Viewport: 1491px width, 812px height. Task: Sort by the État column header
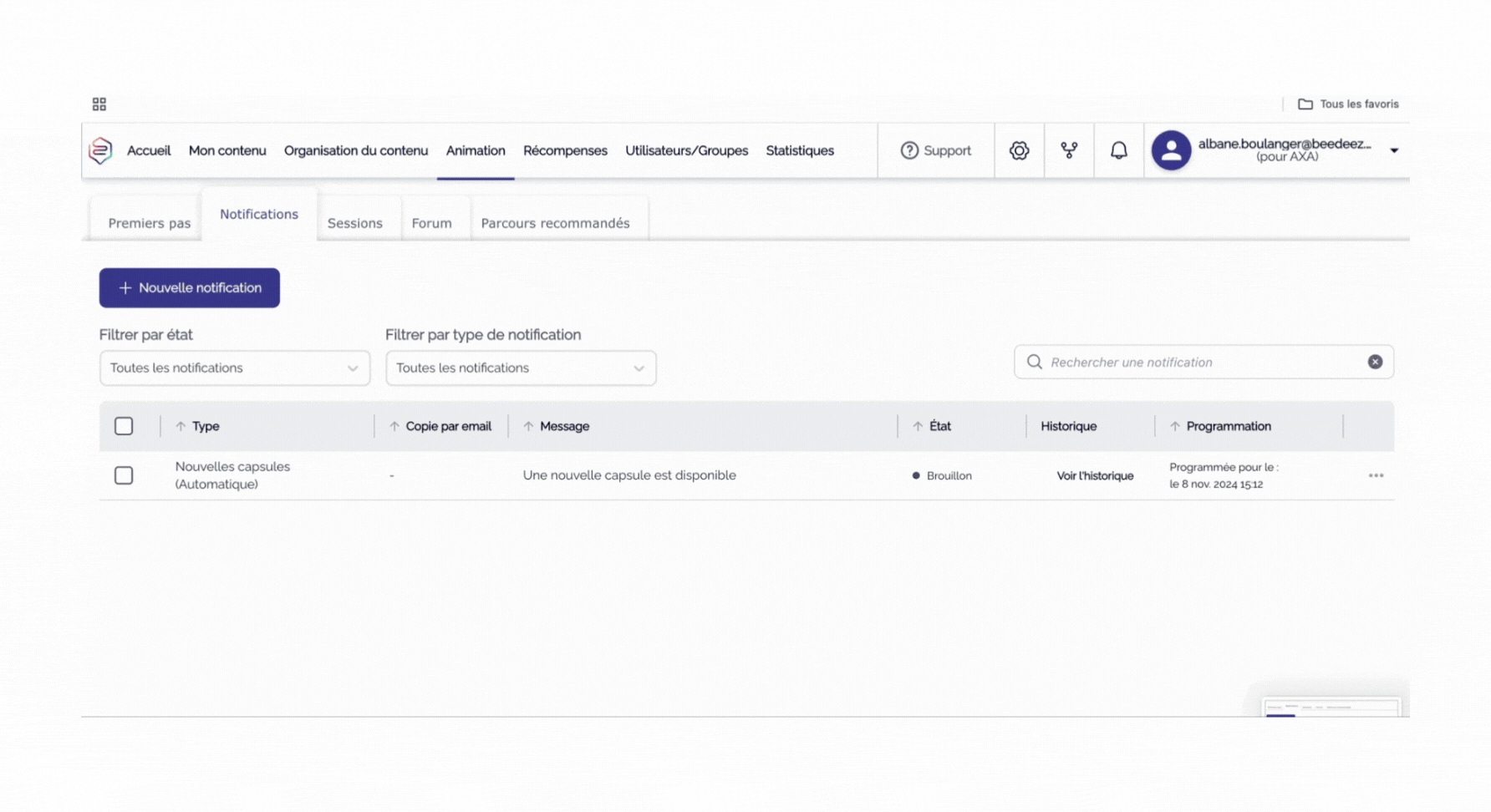click(939, 426)
